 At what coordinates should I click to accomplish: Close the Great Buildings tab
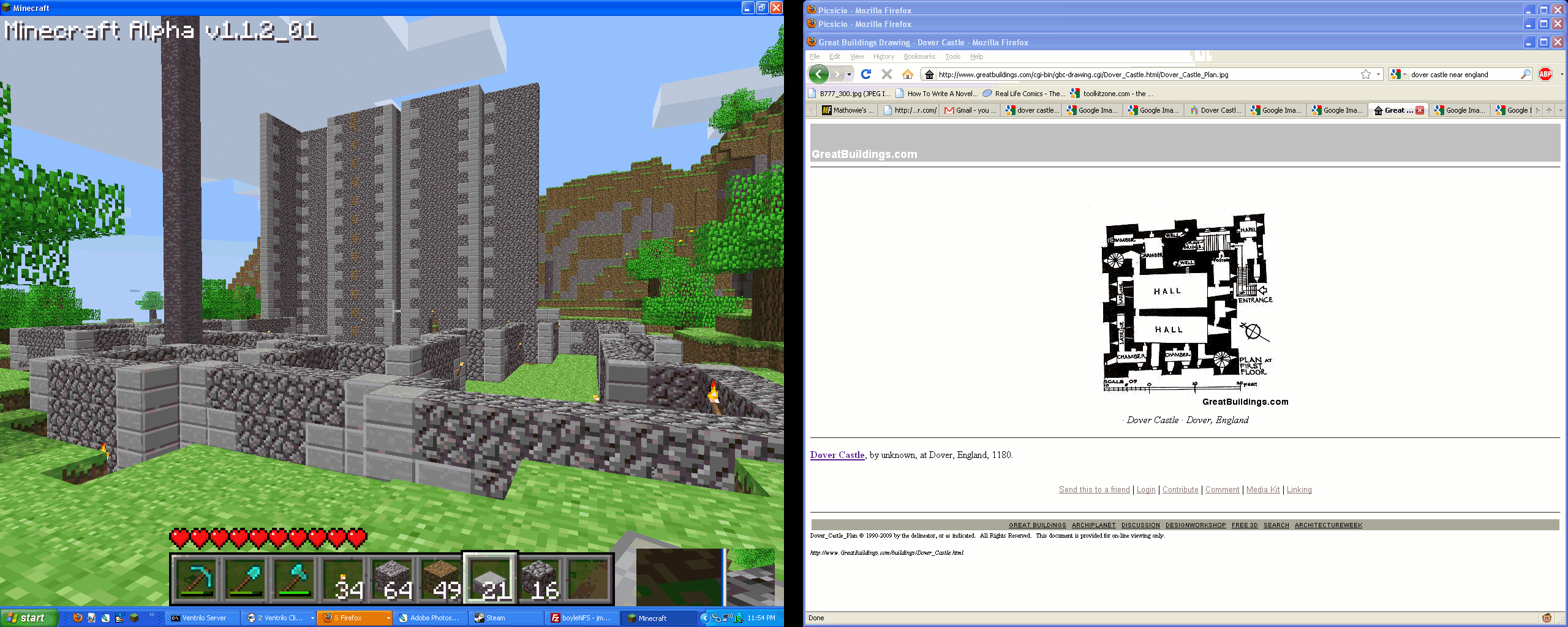click(1419, 110)
